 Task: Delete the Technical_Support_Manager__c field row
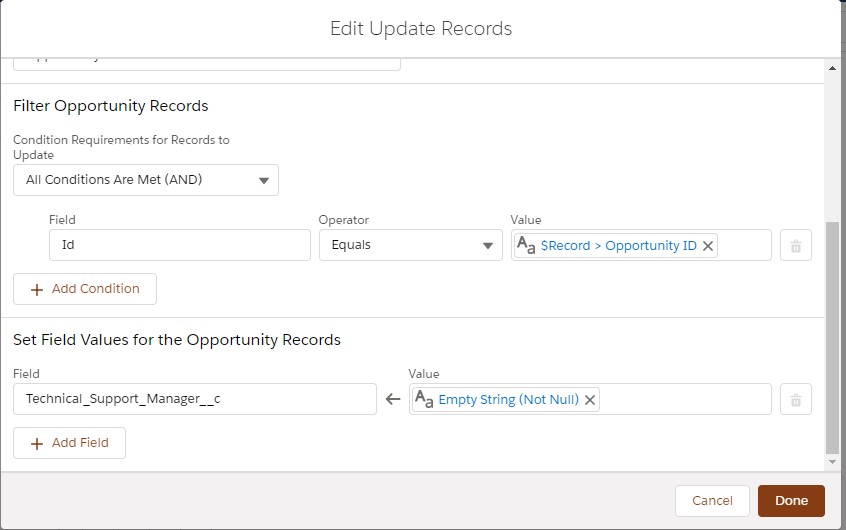coord(796,400)
